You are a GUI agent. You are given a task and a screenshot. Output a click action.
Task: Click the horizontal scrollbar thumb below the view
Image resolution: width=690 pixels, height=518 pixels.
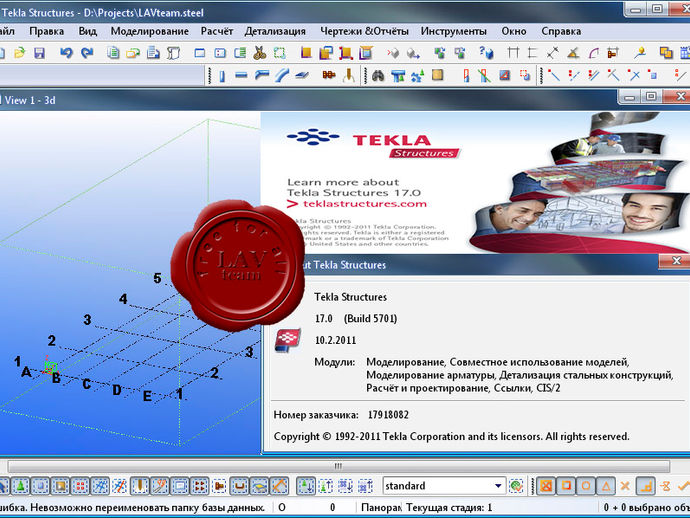pos(338,466)
